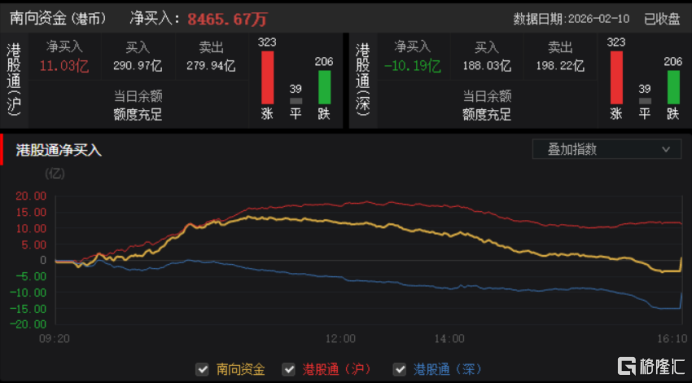Click the buy amount 290.97亿
Viewport: 692px width, 383px height.
(x=138, y=66)
